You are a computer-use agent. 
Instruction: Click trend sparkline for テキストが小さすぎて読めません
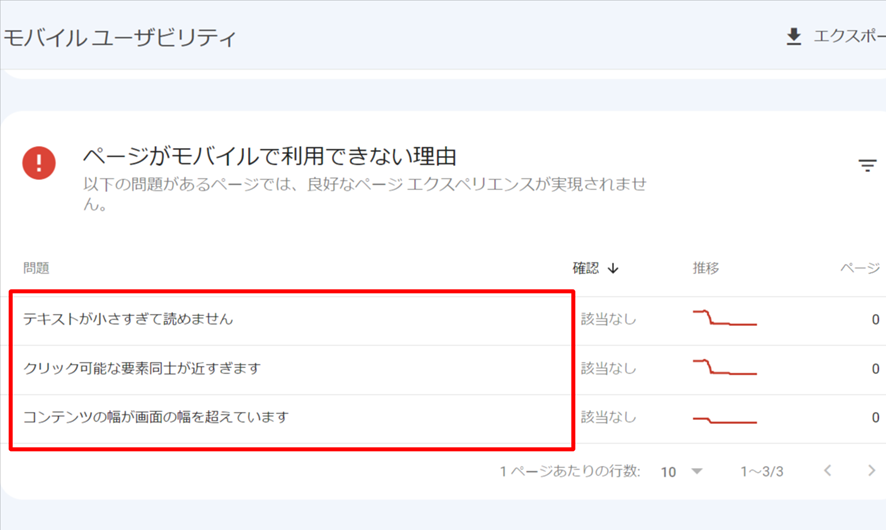tap(725, 318)
